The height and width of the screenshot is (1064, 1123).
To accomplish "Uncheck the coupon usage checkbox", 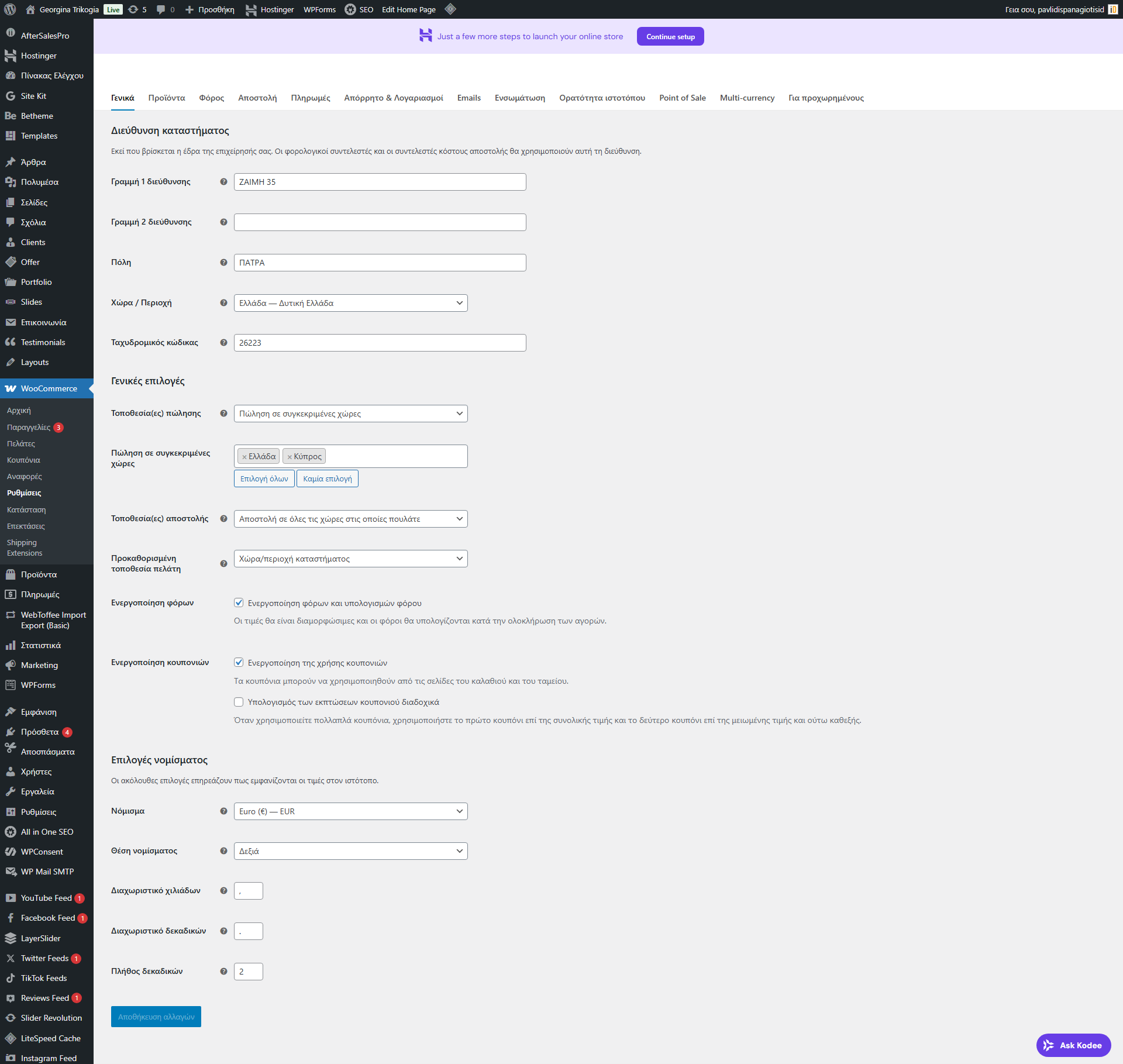I will point(239,663).
